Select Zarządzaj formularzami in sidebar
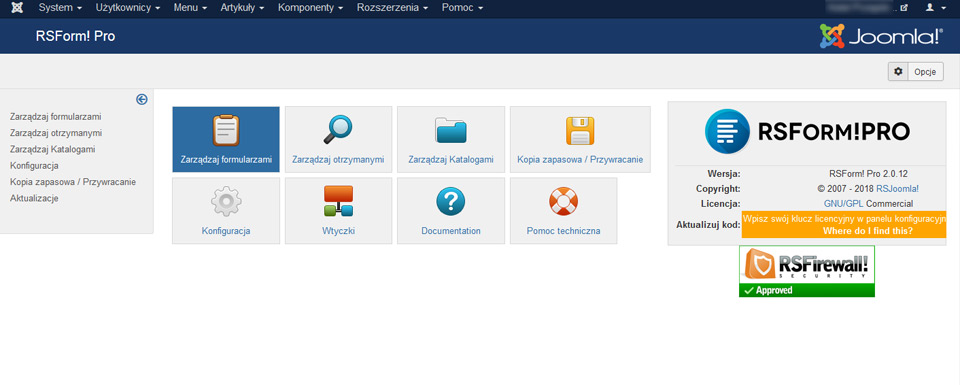Image resolution: width=960 pixels, height=385 pixels. pos(56,116)
